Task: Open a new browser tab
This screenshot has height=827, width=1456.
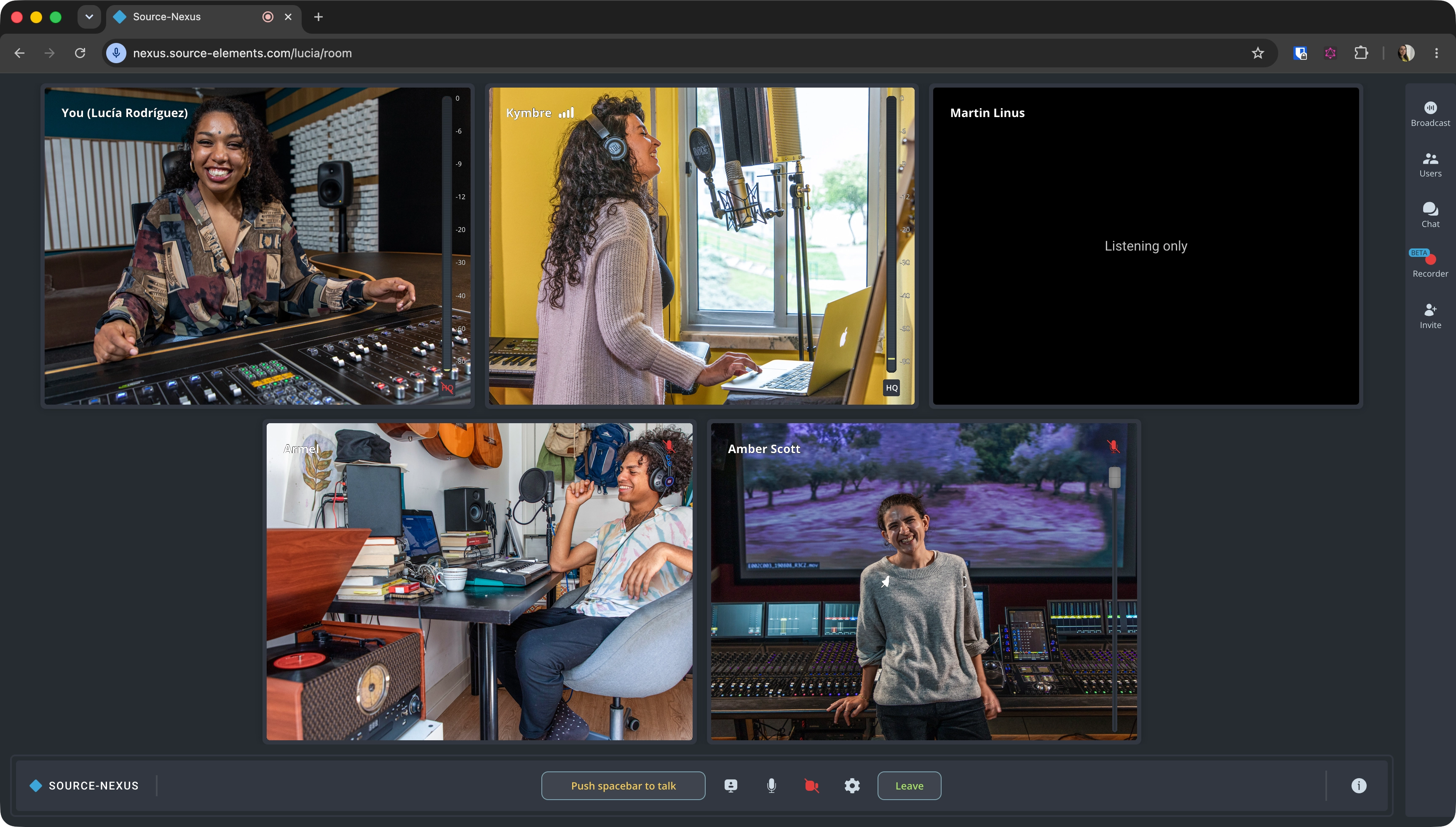Action: point(318,17)
